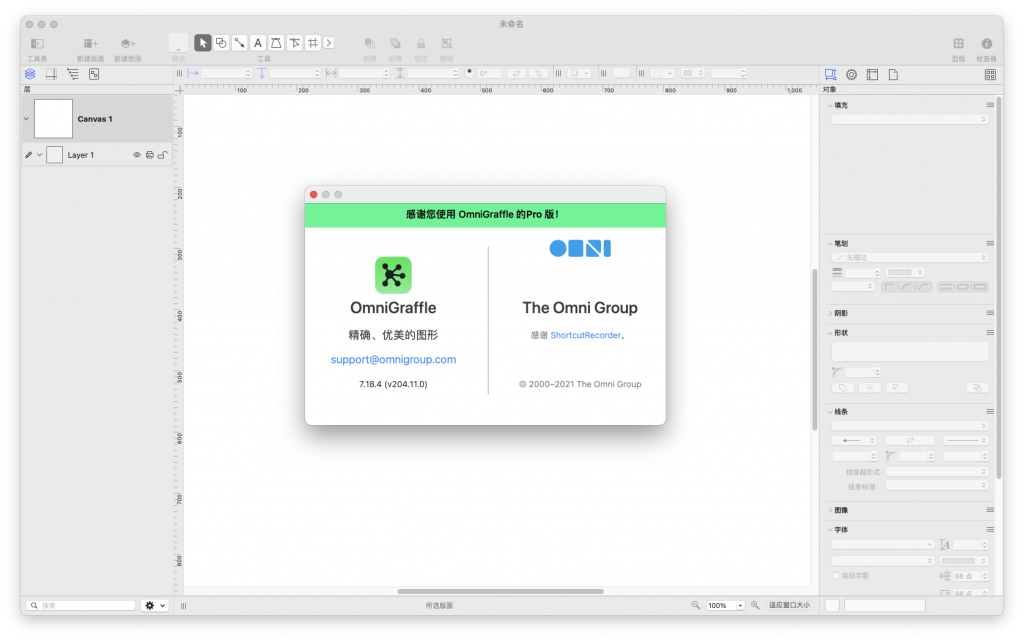The width and height of the screenshot is (1024, 641).
Task: Select the Layer 1 row
Action: pyautogui.click(x=97, y=155)
